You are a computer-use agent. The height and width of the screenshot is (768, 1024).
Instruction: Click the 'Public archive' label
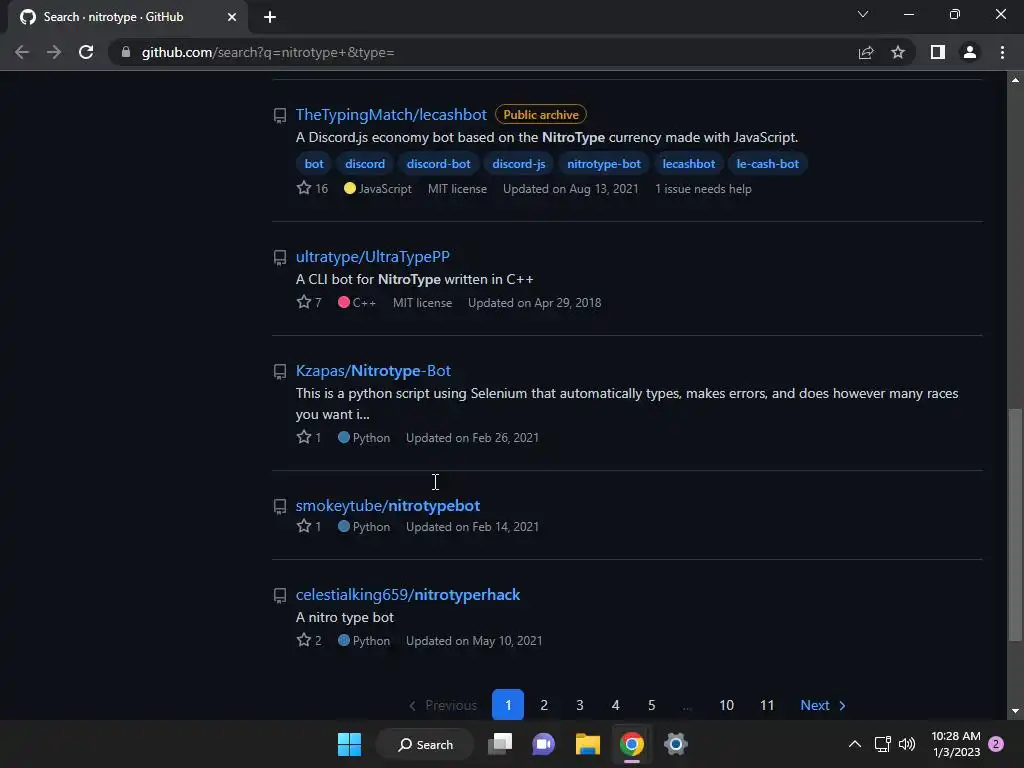tap(541, 114)
